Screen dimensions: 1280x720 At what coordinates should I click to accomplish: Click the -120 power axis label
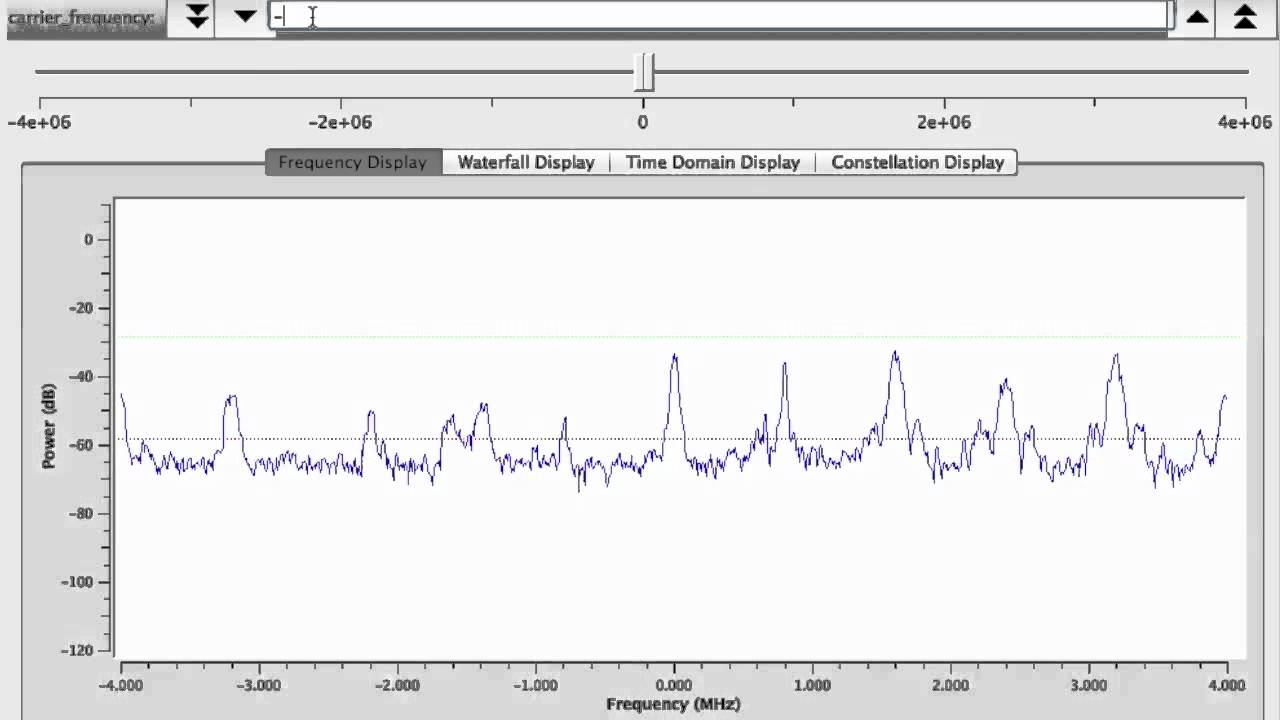pyautogui.click(x=77, y=651)
